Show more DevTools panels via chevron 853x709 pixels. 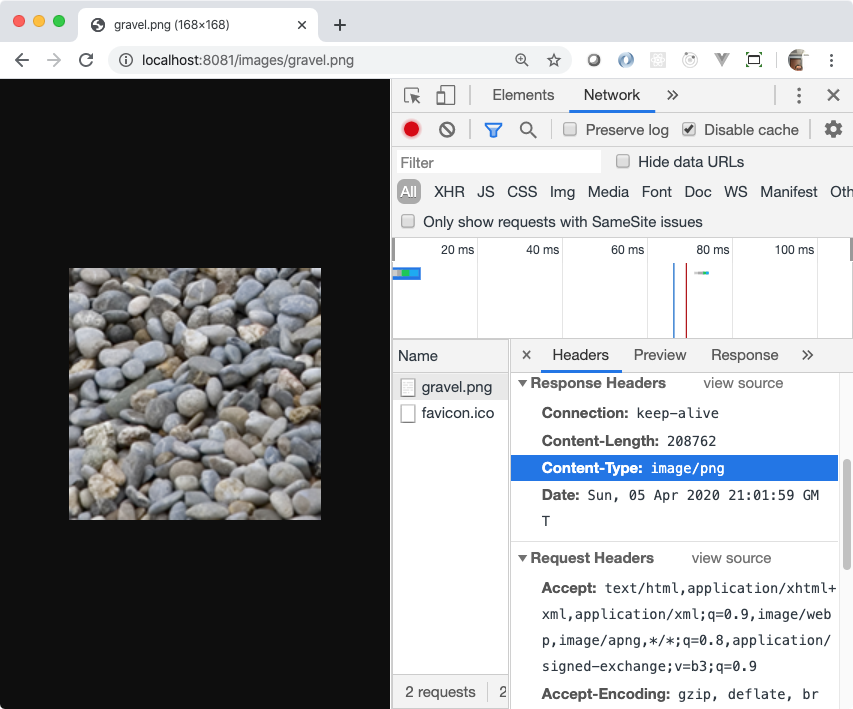[x=672, y=96]
